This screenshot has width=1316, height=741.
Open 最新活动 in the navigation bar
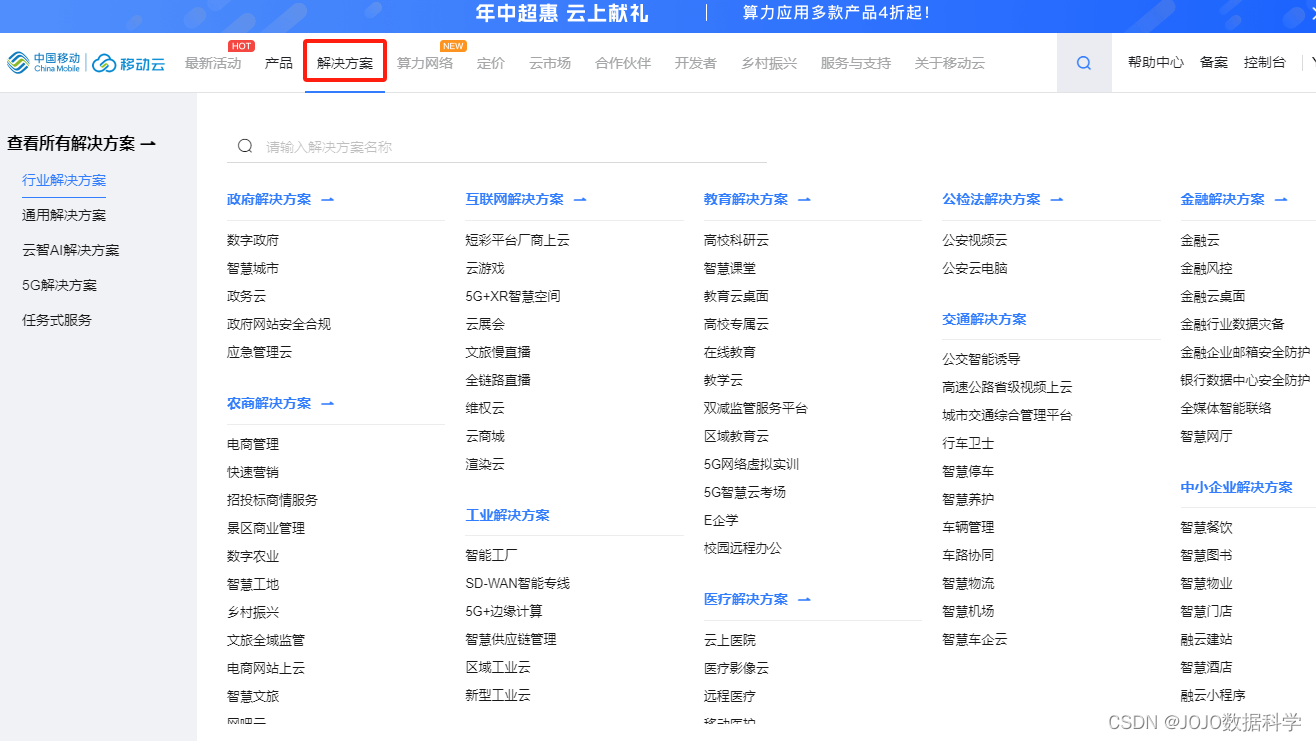213,63
